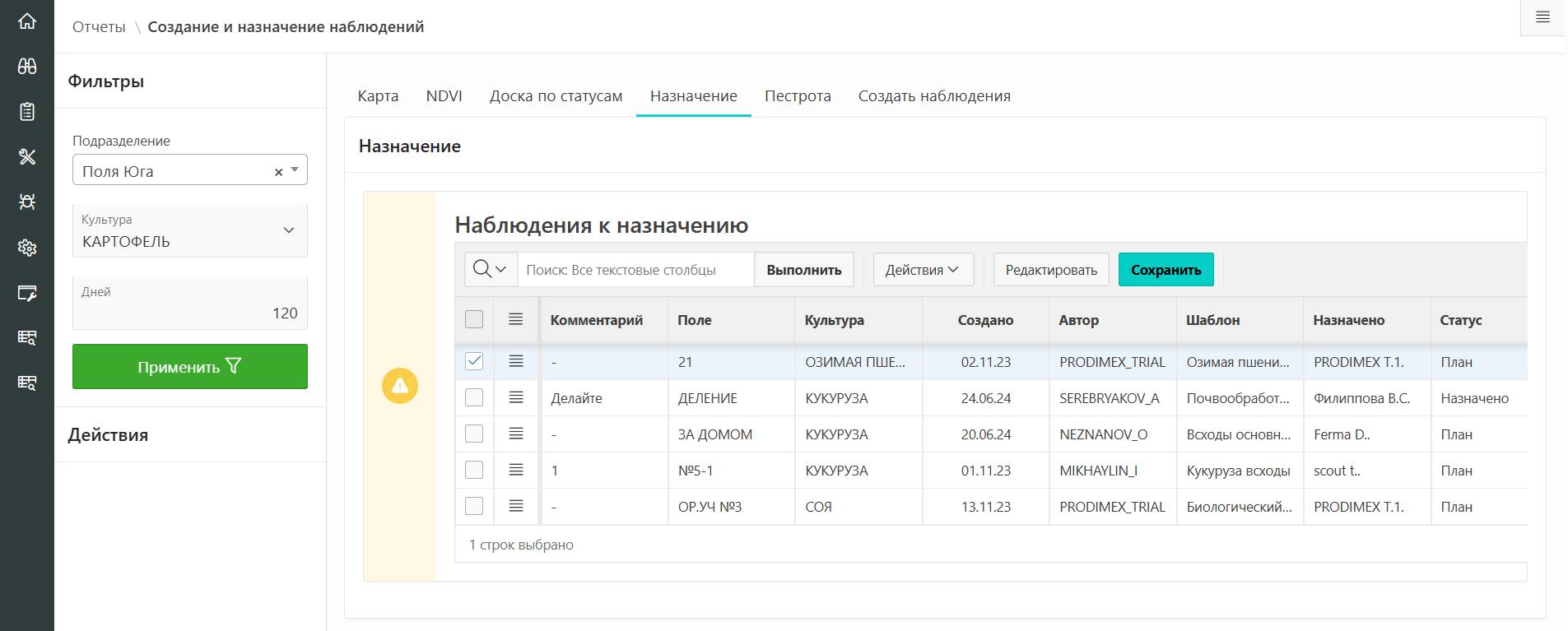Click the Сохранить button
1568x631 pixels.
[1166, 270]
